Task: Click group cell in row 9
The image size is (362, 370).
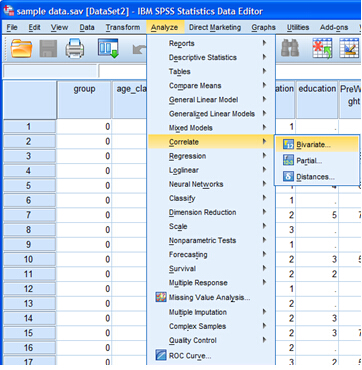Action: [84, 244]
